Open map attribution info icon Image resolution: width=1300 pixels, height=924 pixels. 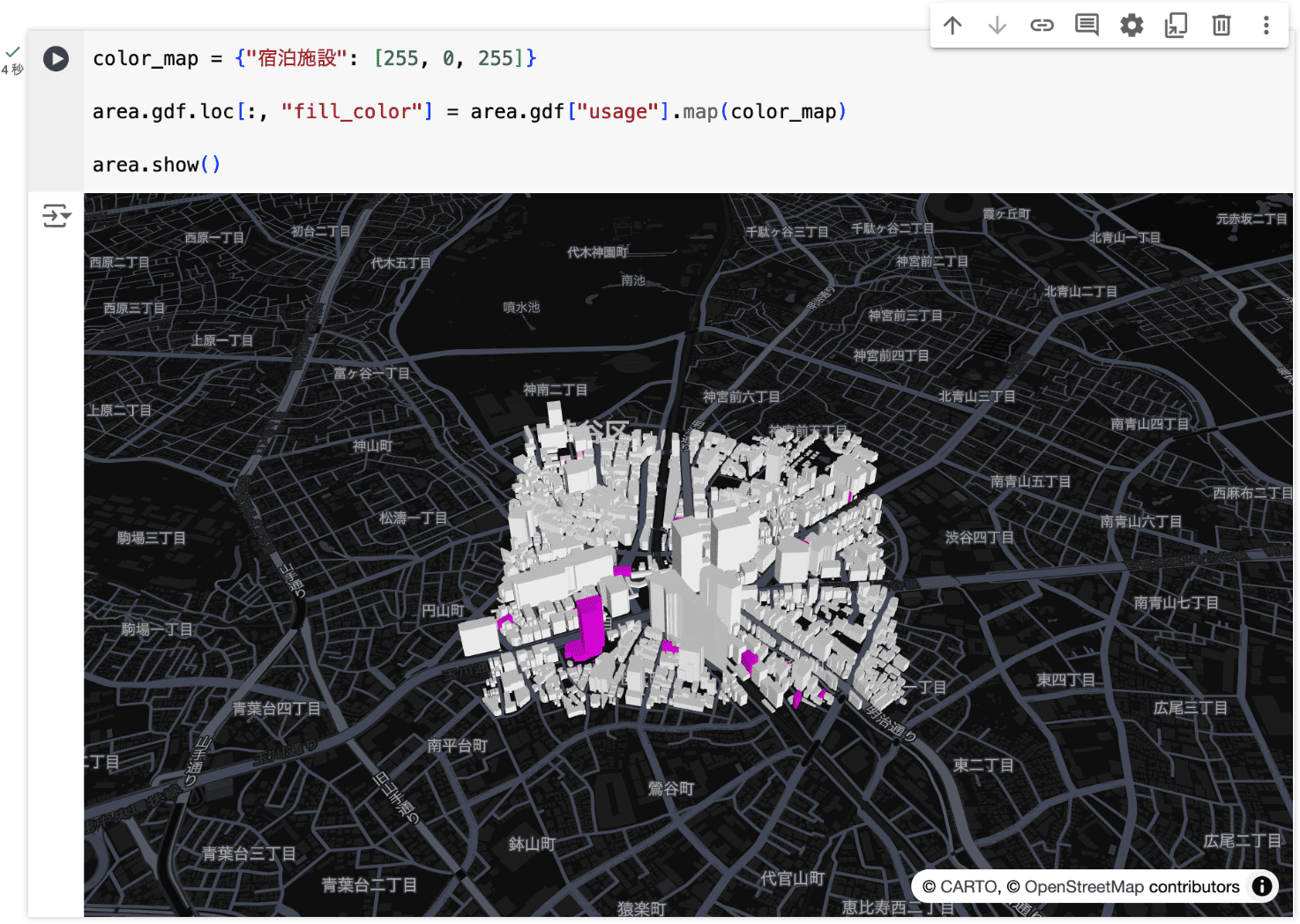(1262, 886)
